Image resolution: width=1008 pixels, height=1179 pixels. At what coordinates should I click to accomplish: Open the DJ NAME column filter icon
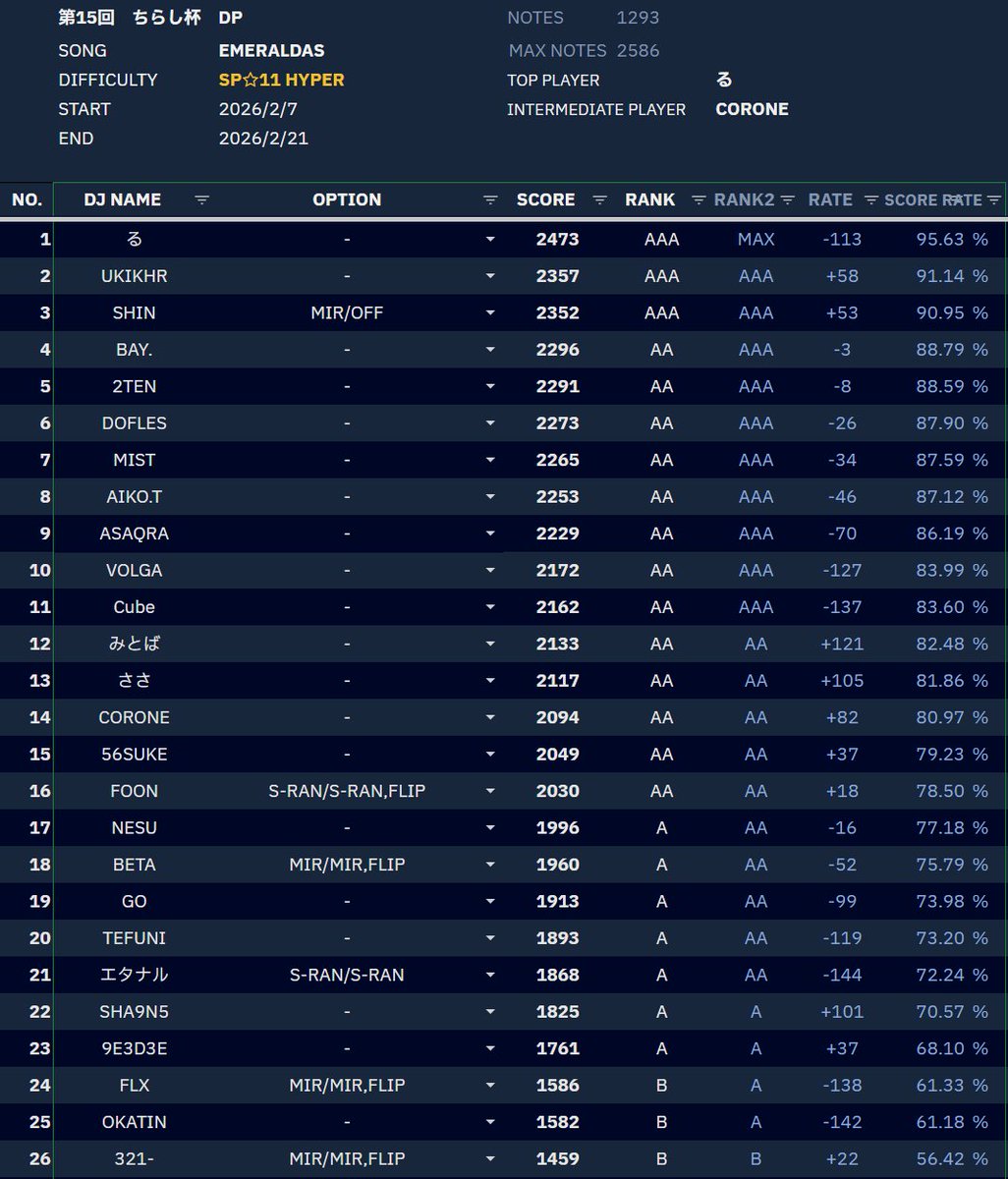201,199
